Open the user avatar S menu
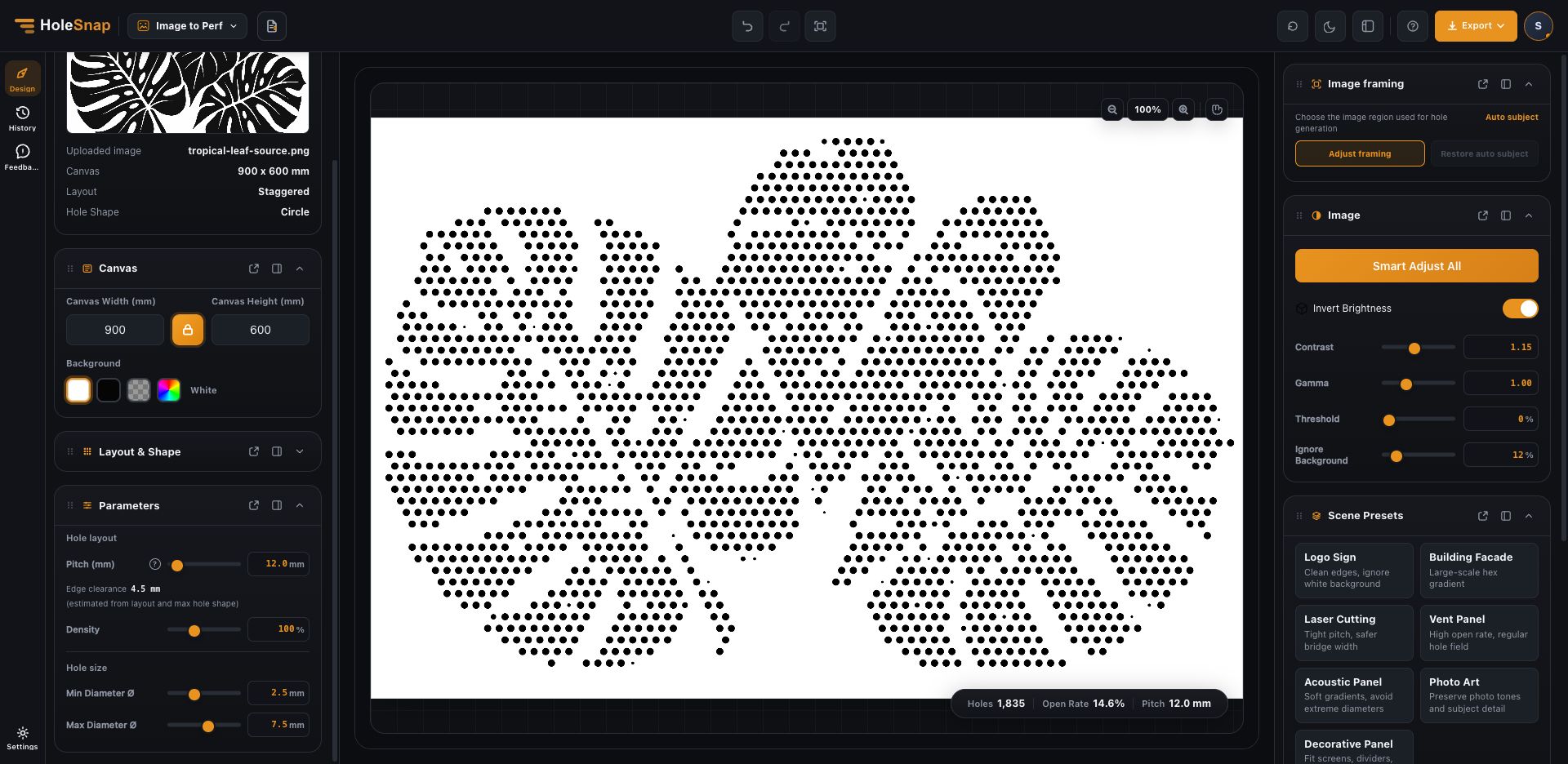This screenshot has height=764, width=1568. coord(1539,26)
